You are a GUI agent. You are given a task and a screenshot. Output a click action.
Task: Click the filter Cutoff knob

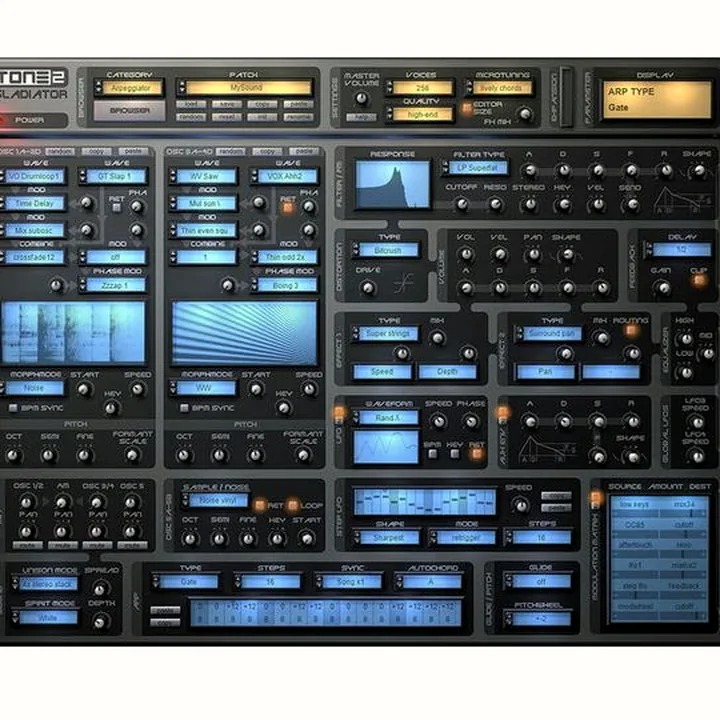[x=461, y=204]
